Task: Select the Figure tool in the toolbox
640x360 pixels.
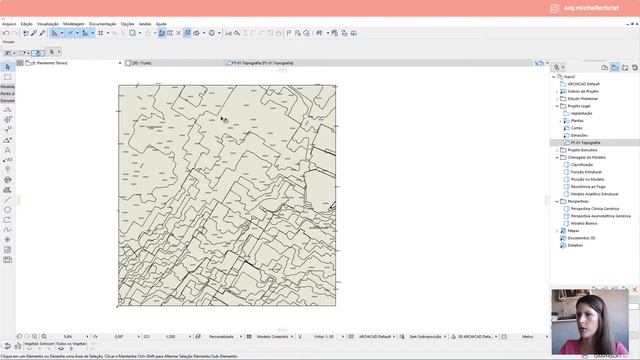Action: point(7,250)
